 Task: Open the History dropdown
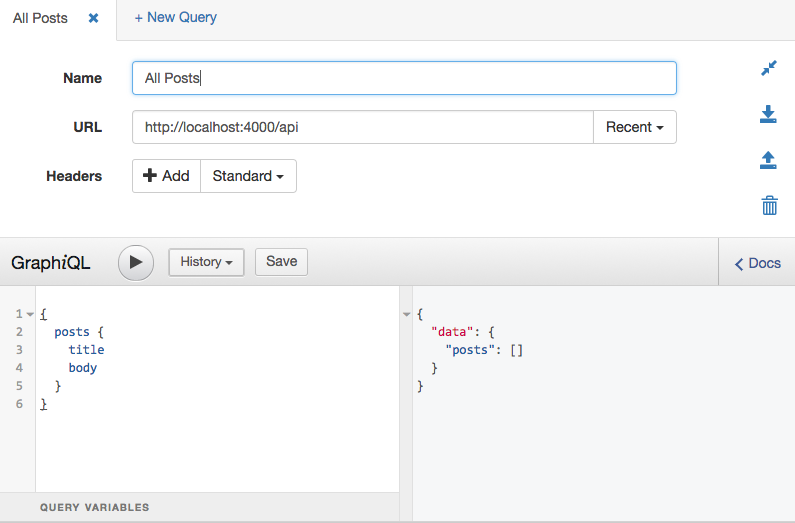(207, 262)
